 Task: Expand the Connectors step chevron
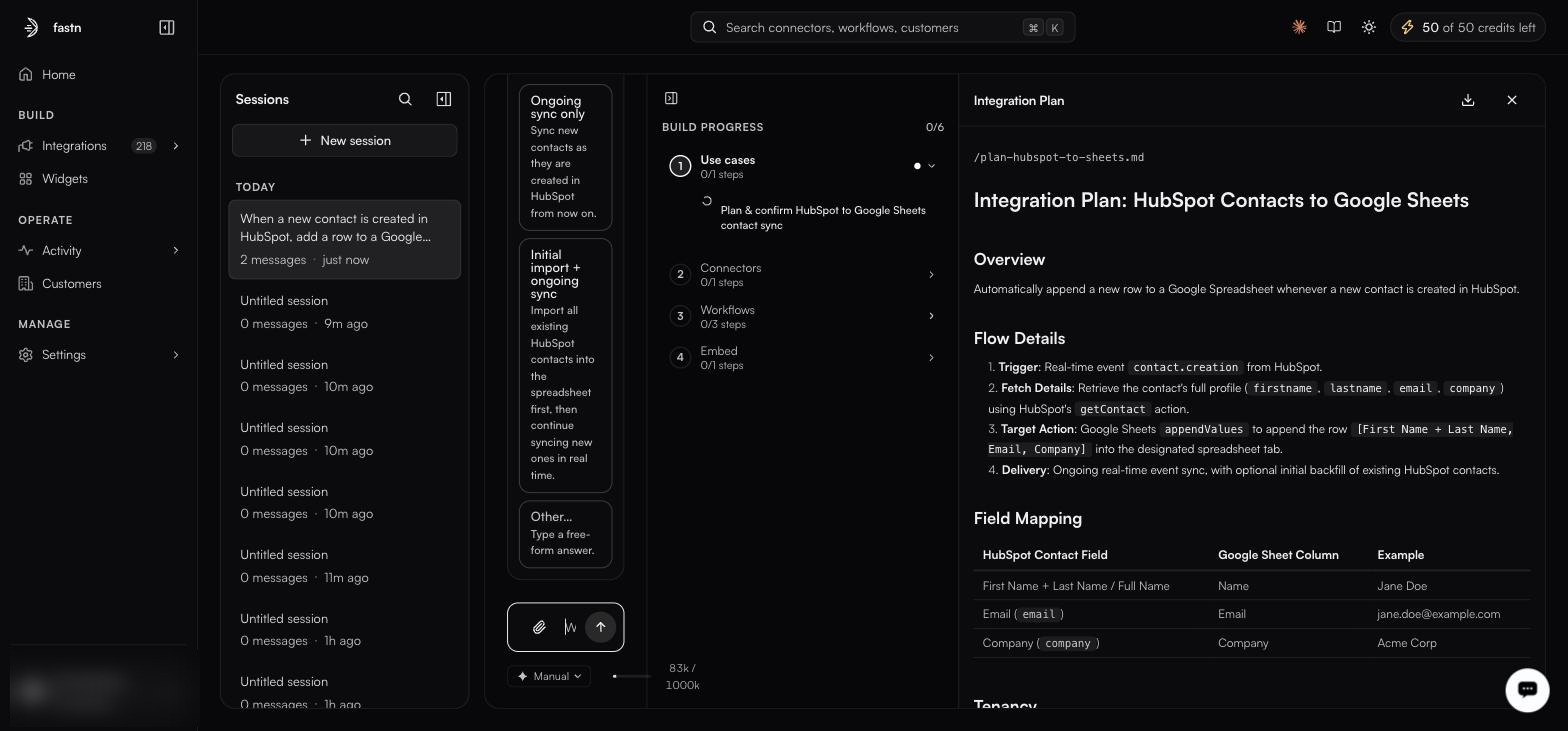click(x=931, y=275)
